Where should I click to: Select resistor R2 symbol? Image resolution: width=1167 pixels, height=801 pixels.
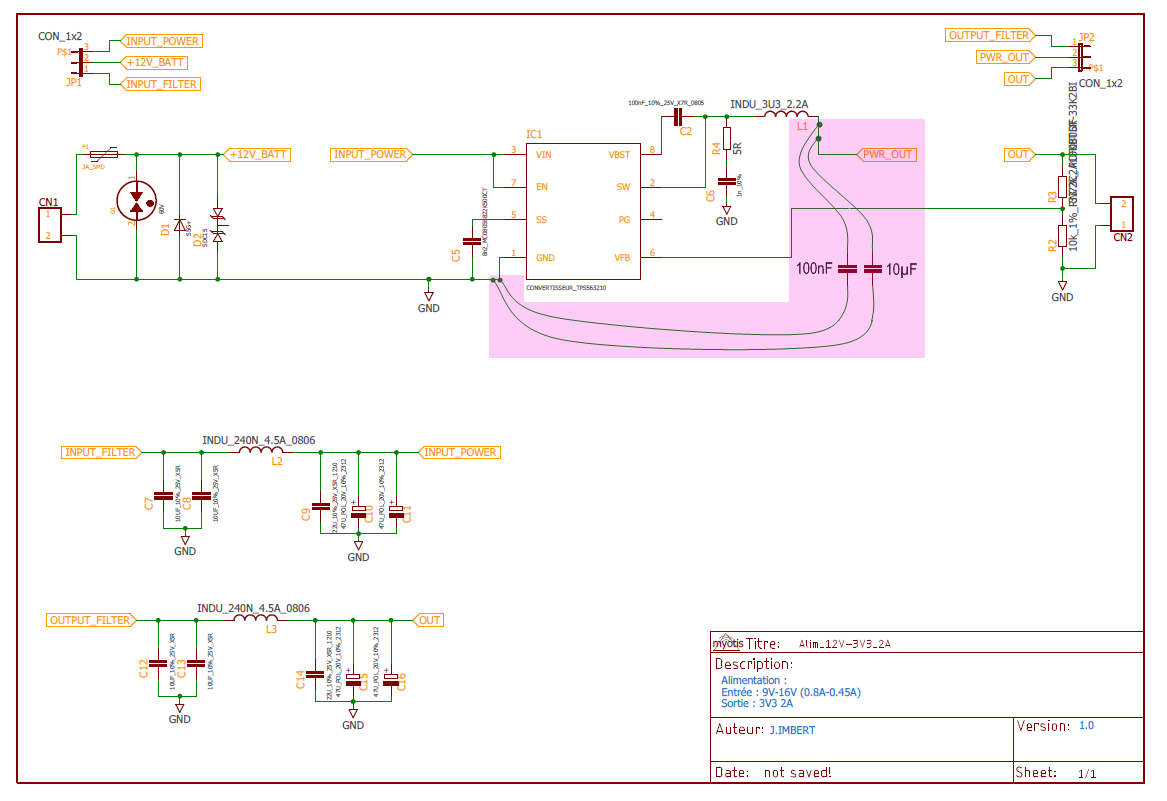tap(1063, 236)
